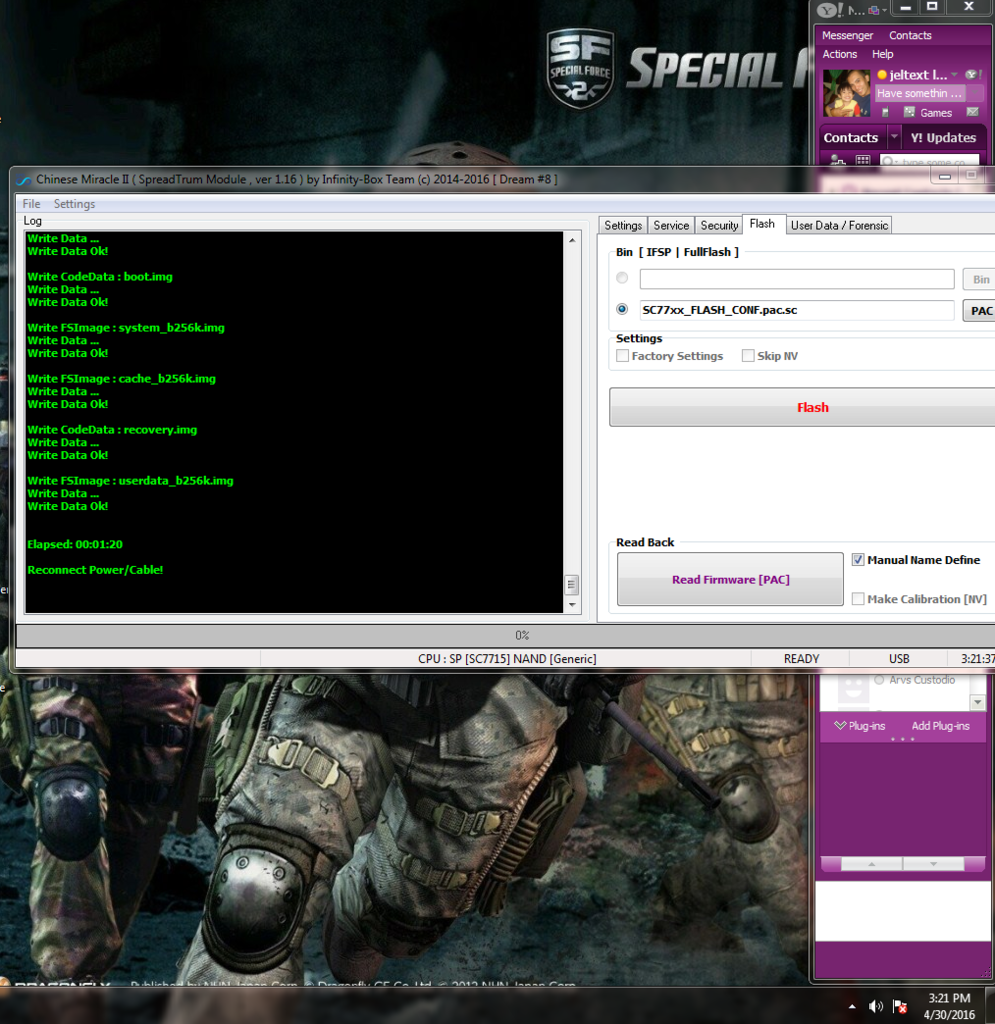The image size is (995, 1024).
Task: Click the volume speaker icon in system tray
Action: [876, 1006]
